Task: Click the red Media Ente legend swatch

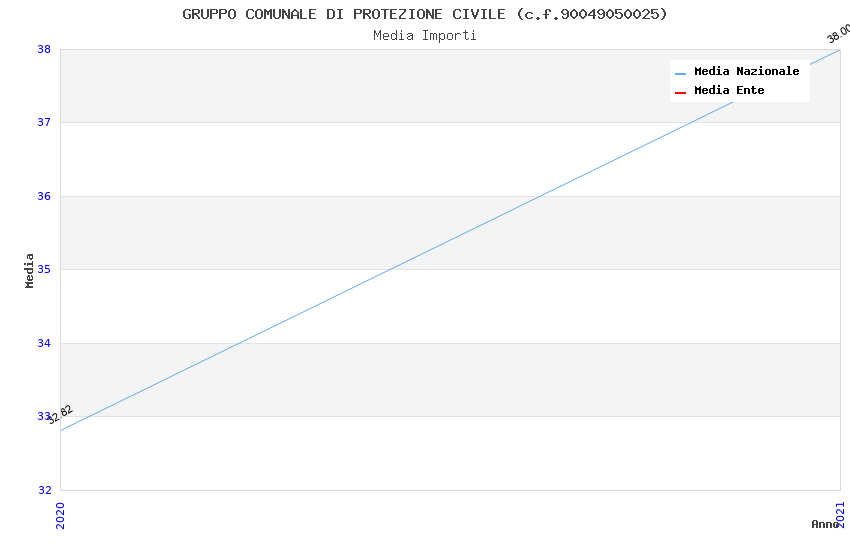Action: click(x=680, y=92)
